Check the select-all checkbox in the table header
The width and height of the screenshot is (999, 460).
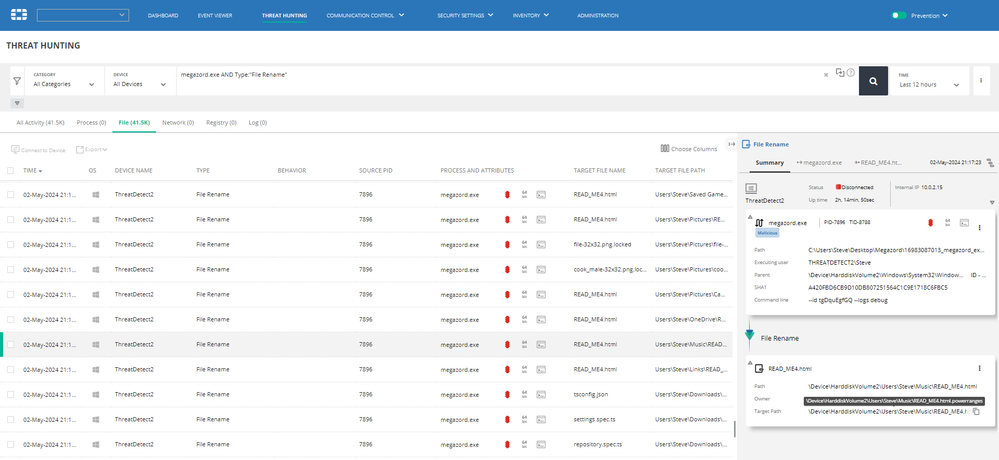pyautogui.click(x=11, y=171)
